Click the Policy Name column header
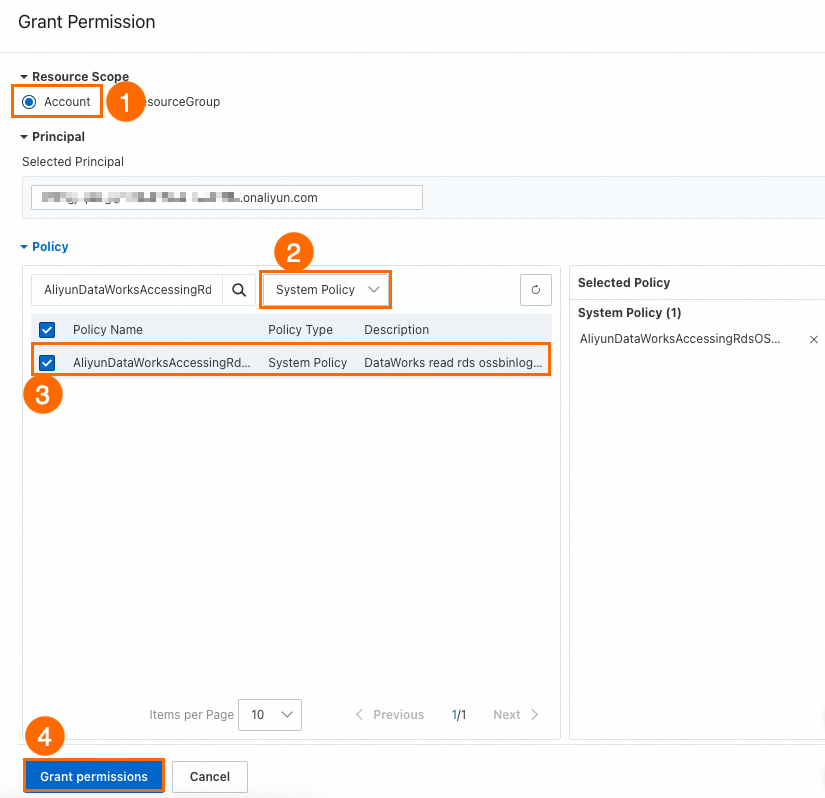 coord(108,330)
